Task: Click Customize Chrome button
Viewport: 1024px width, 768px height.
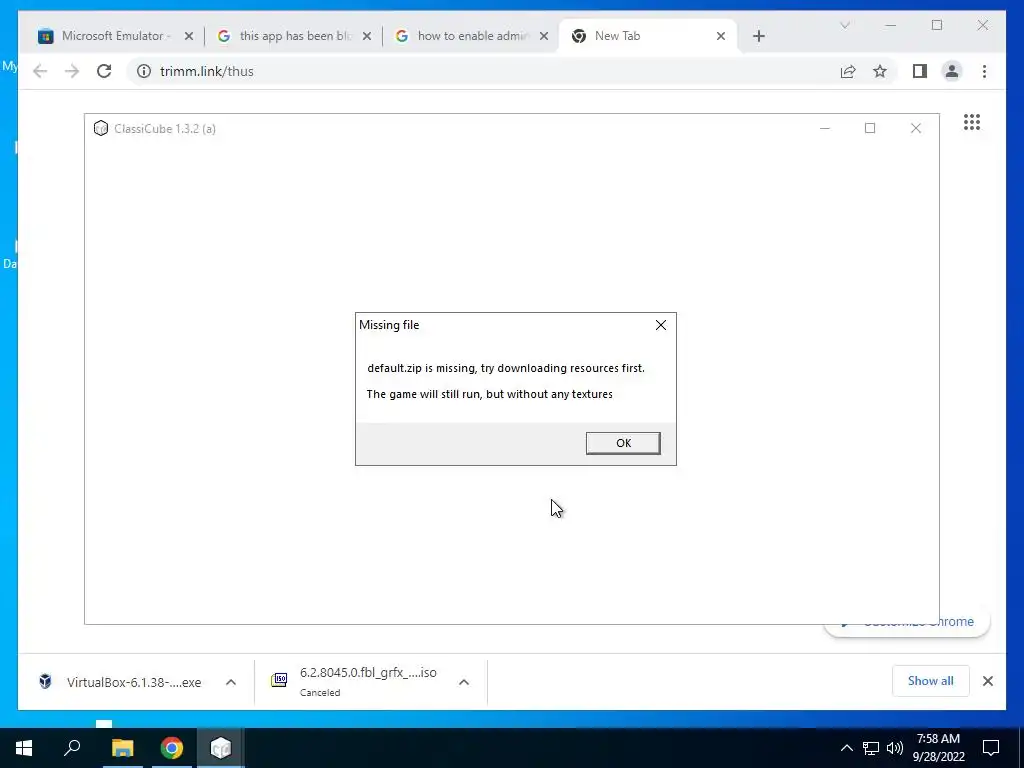Action: (907, 622)
